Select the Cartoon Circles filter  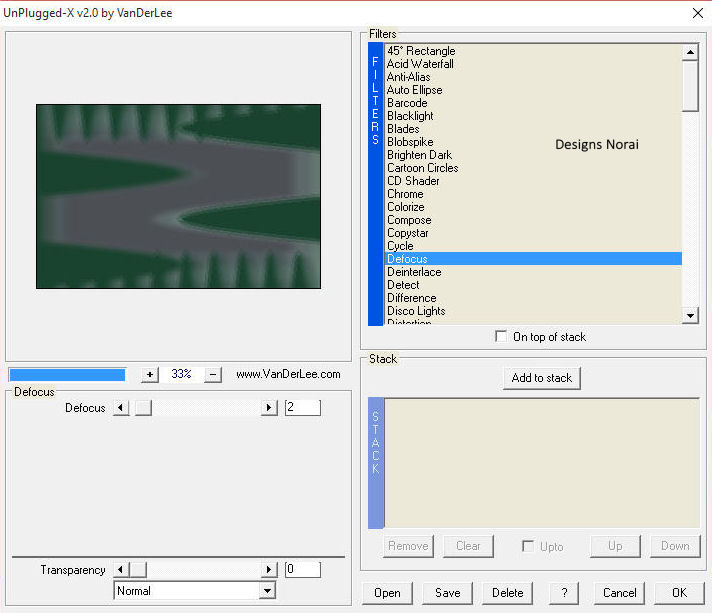coord(533,168)
